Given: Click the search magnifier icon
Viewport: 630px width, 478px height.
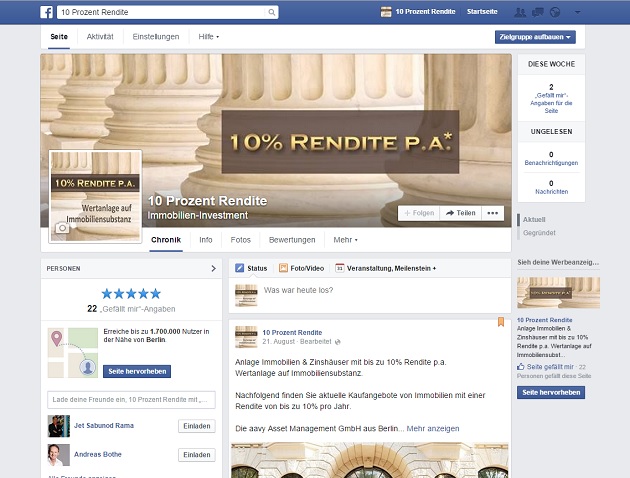Looking at the screenshot, I should click(272, 12).
